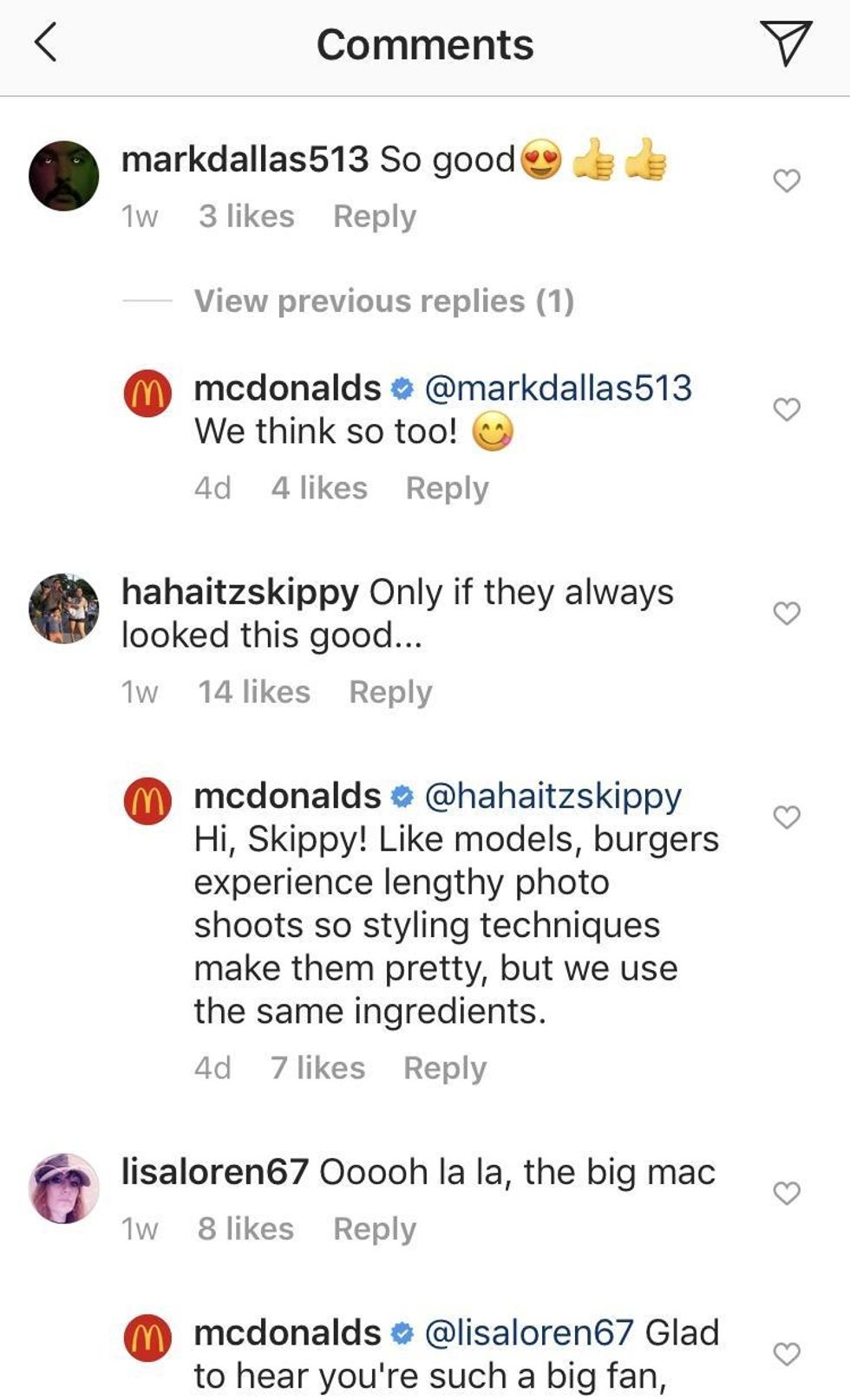The height and width of the screenshot is (1400, 850).
Task: Like hahaitzskippy's comment with the heart
Action: 786,613
